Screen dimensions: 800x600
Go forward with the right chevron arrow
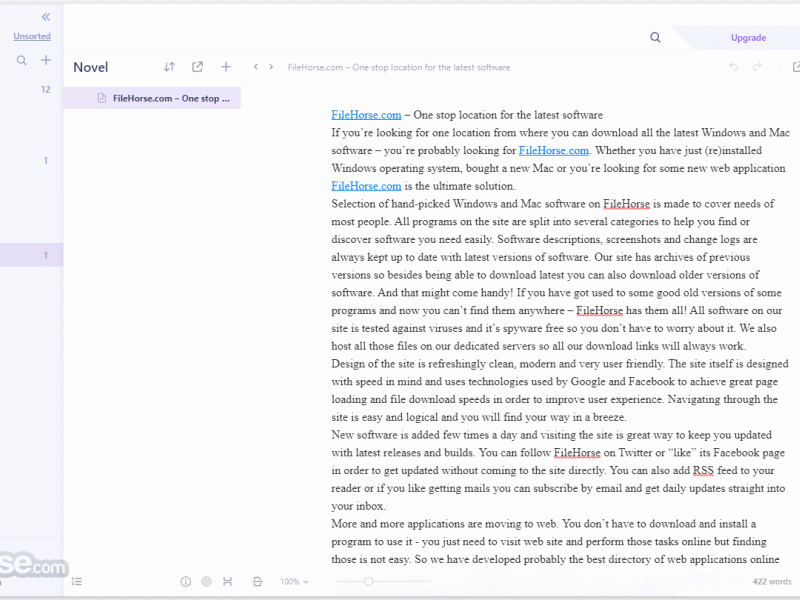point(271,67)
